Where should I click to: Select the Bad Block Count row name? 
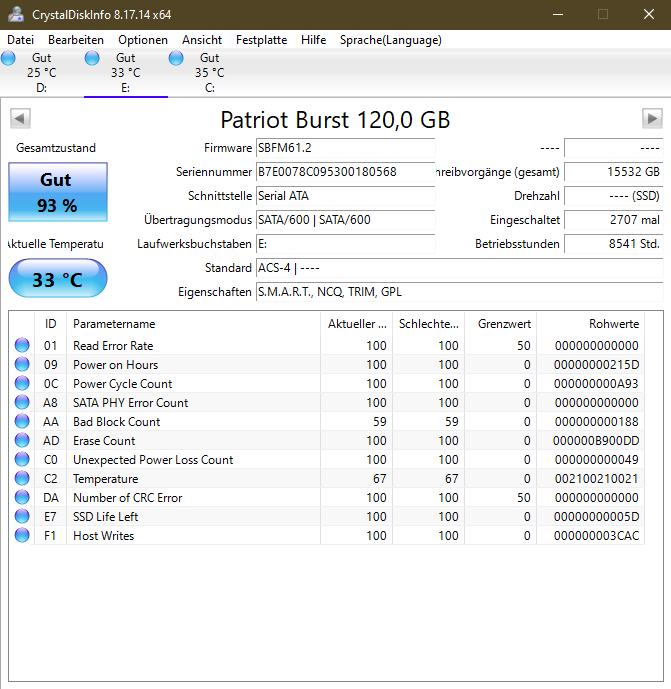[116, 422]
